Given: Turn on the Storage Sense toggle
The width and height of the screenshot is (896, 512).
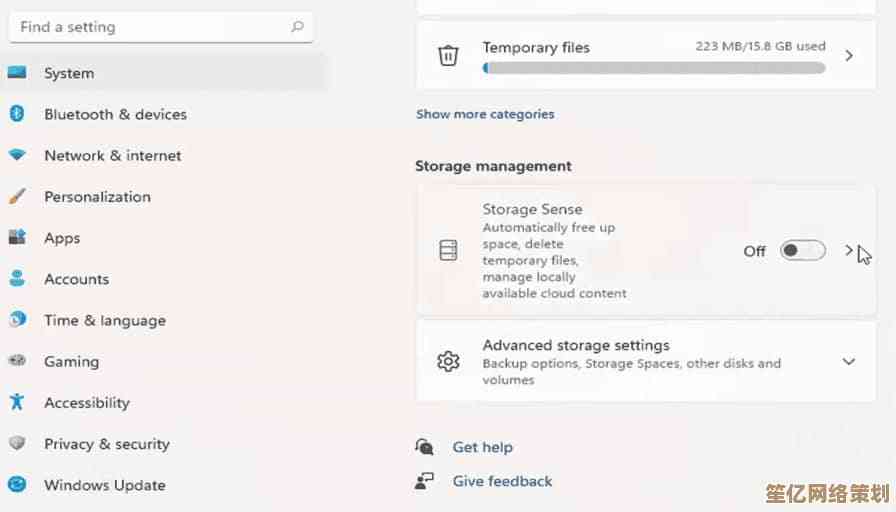Looking at the screenshot, I should pos(802,251).
